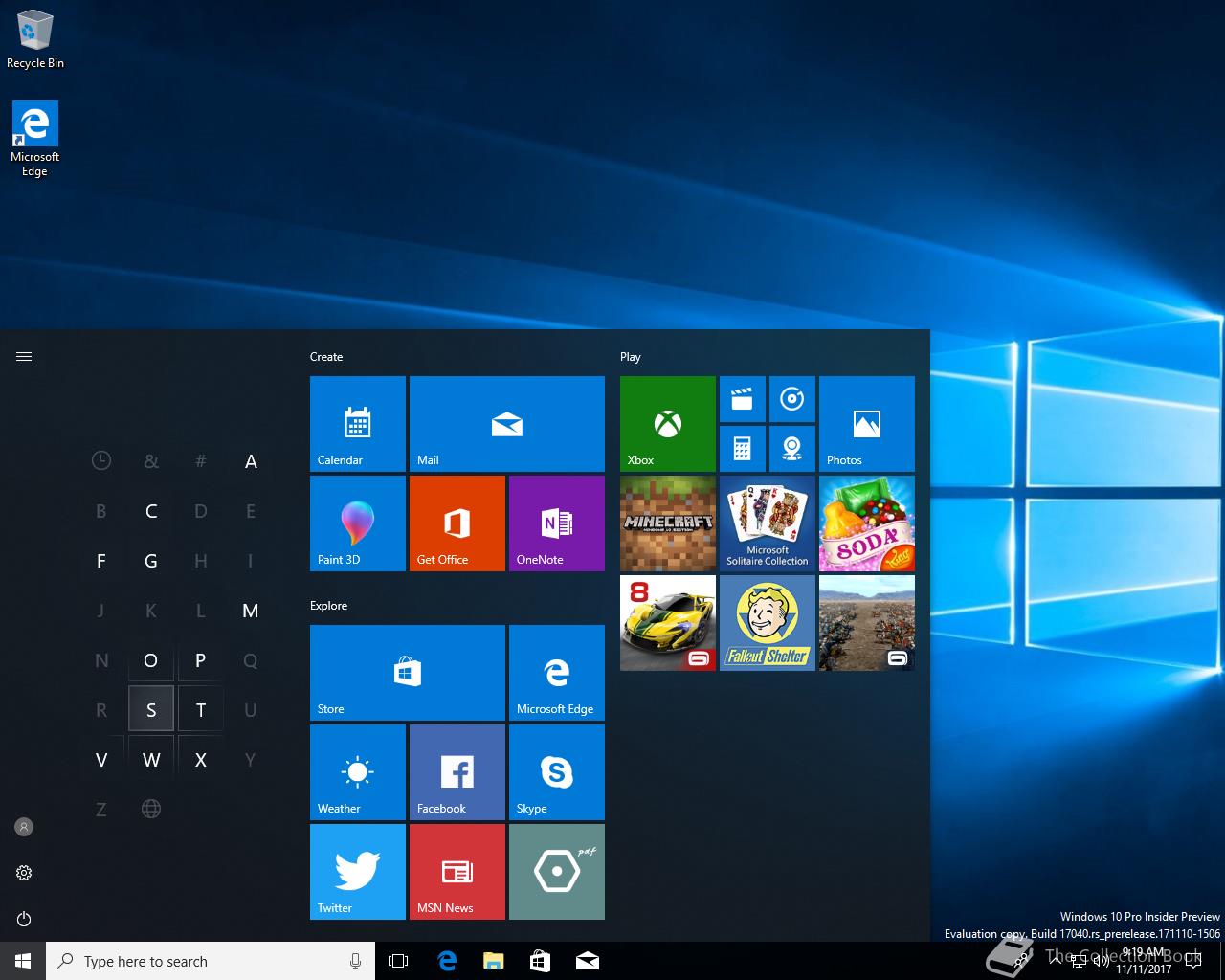The image size is (1225, 980).
Task: Click the Windows Start button
Action: (x=23, y=961)
